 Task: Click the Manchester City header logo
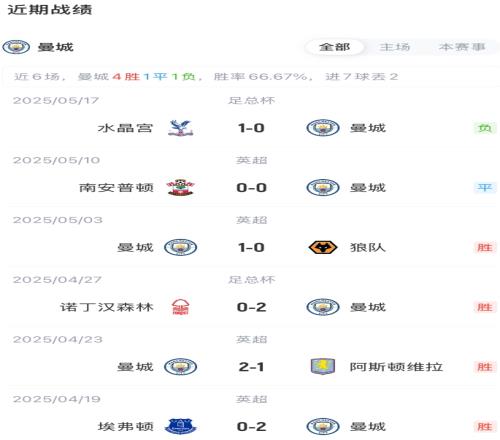click(16, 47)
